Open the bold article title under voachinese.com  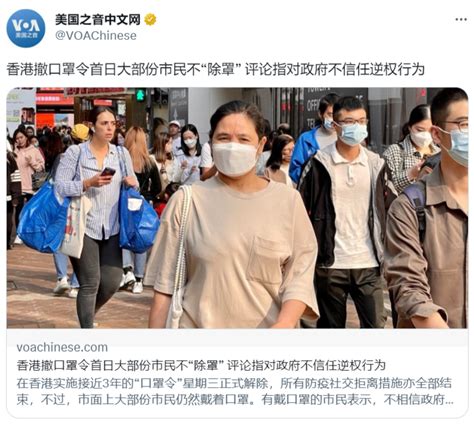201,365
